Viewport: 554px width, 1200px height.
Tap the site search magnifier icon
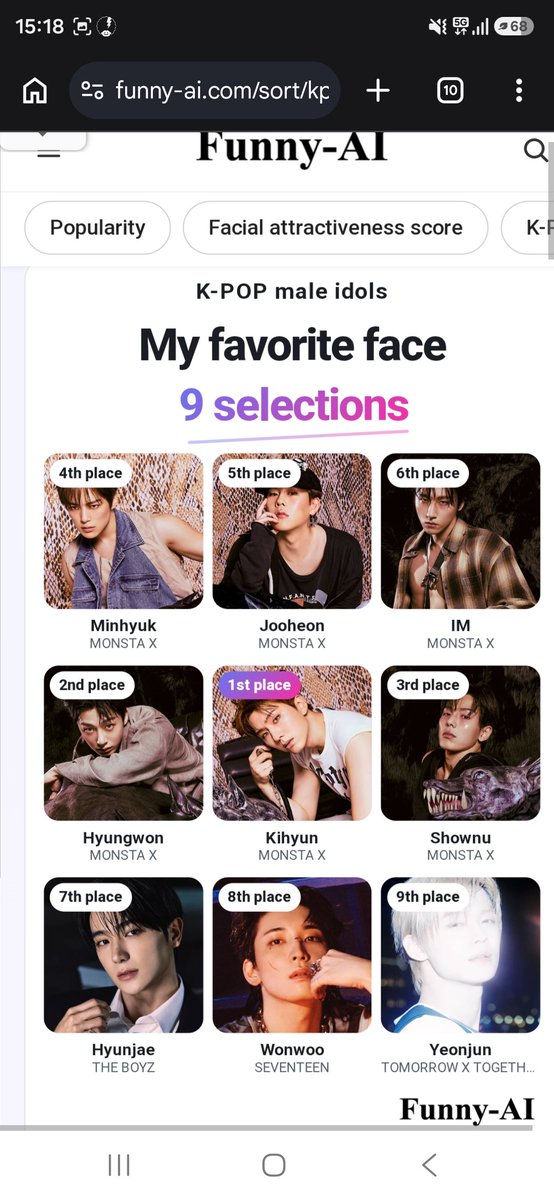click(536, 151)
